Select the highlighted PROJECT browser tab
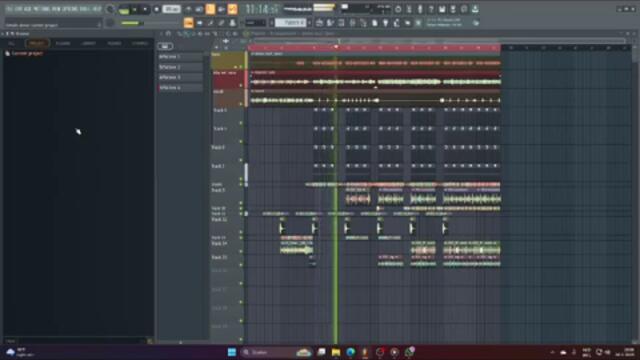The height and width of the screenshot is (360, 640). point(37,43)
